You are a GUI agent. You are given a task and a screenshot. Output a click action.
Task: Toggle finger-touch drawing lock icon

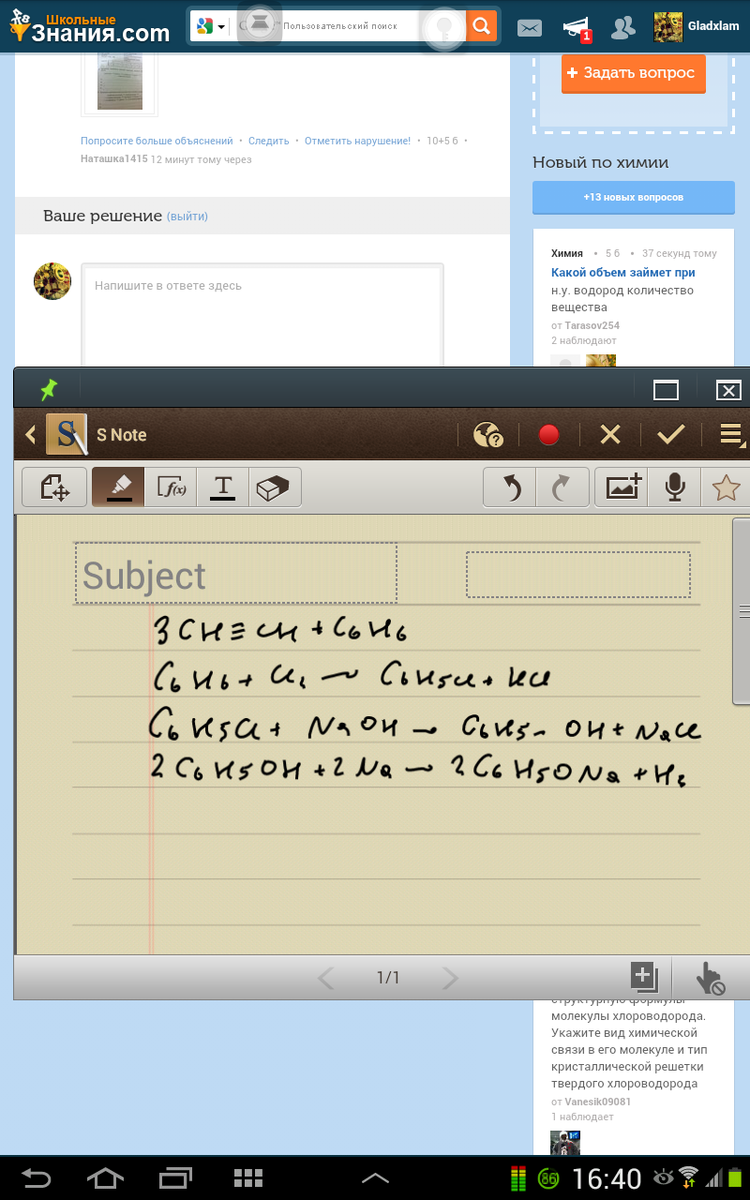(x=709, y=977)
